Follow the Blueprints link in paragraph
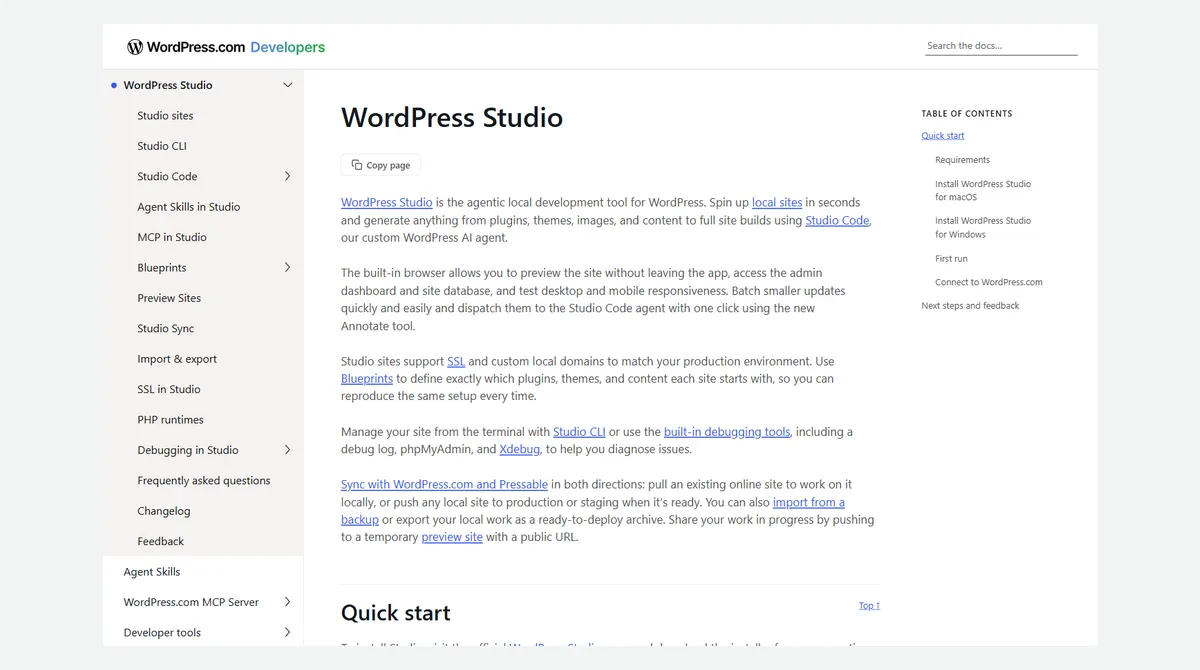The width and height of the screenshot is (1200, 670). 367,379
